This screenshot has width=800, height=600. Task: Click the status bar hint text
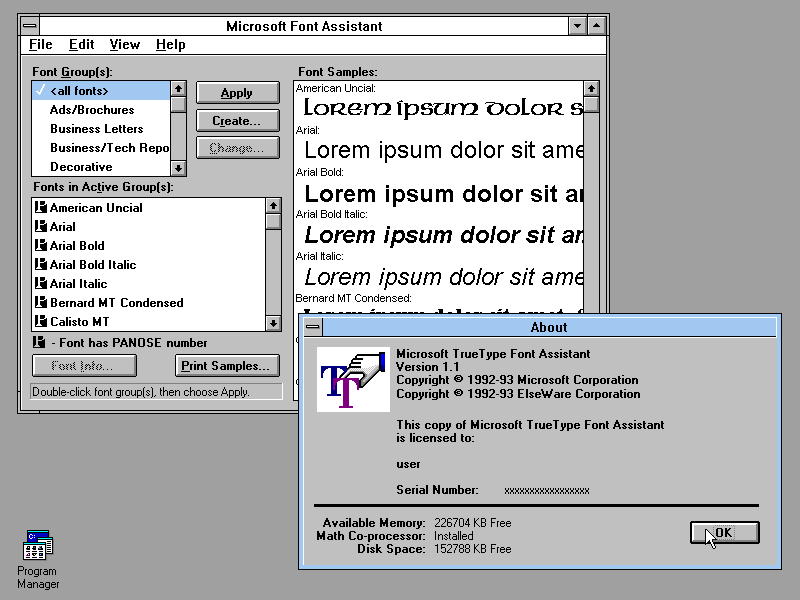coord(141,392)
